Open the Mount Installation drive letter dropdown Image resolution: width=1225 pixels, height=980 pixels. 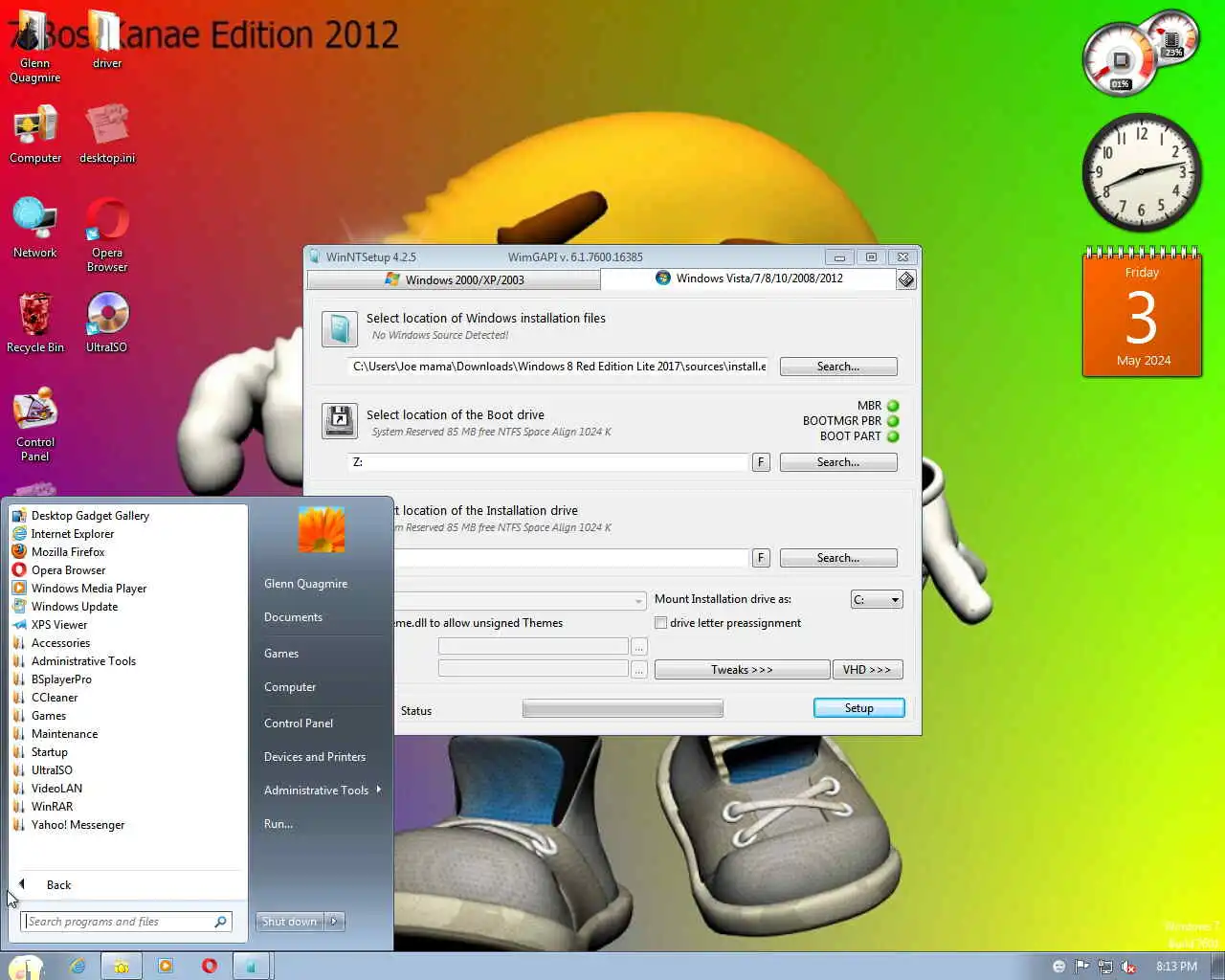click(877, 600)
